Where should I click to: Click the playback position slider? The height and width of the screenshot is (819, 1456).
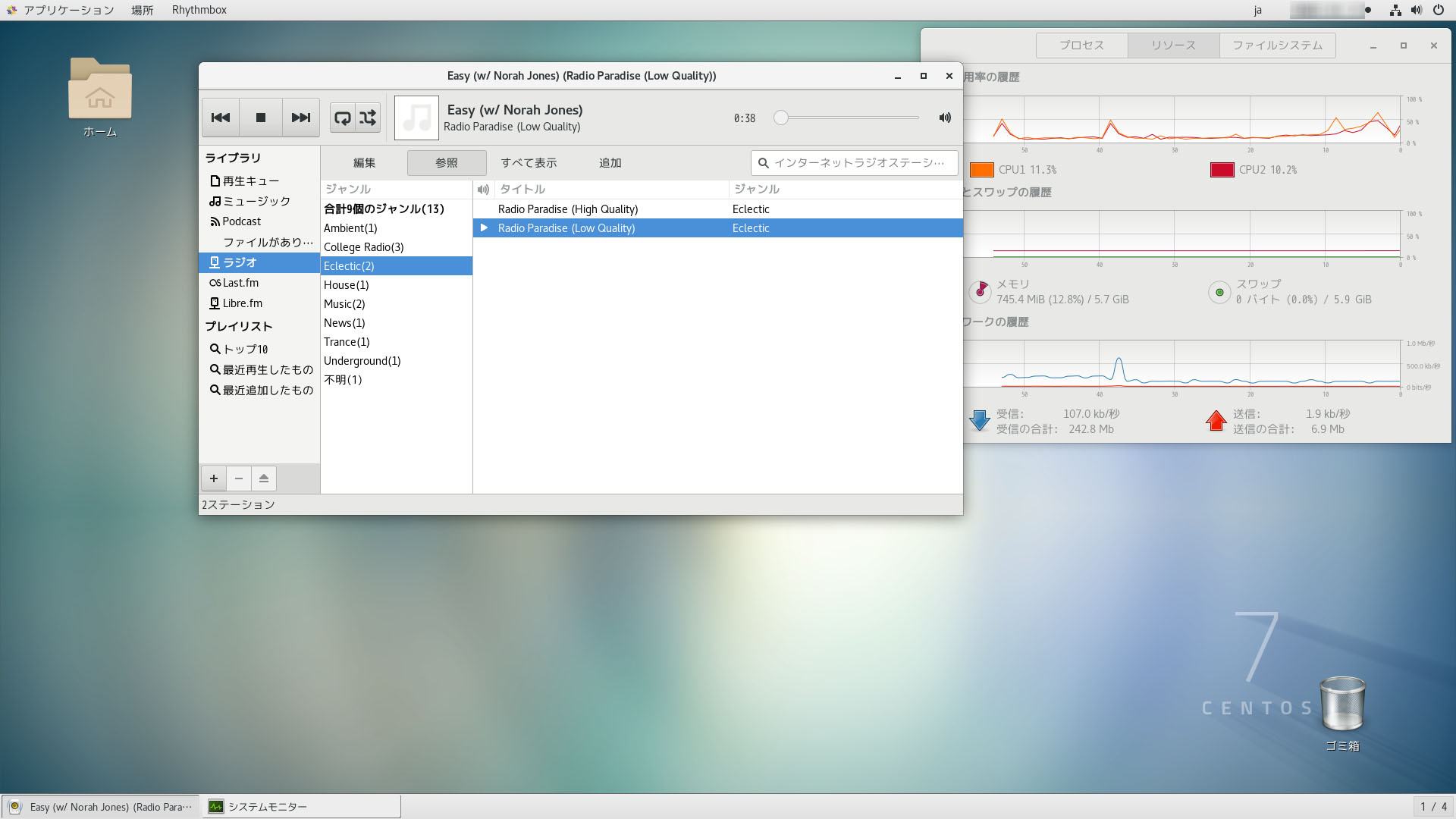[x=846, y=118]
